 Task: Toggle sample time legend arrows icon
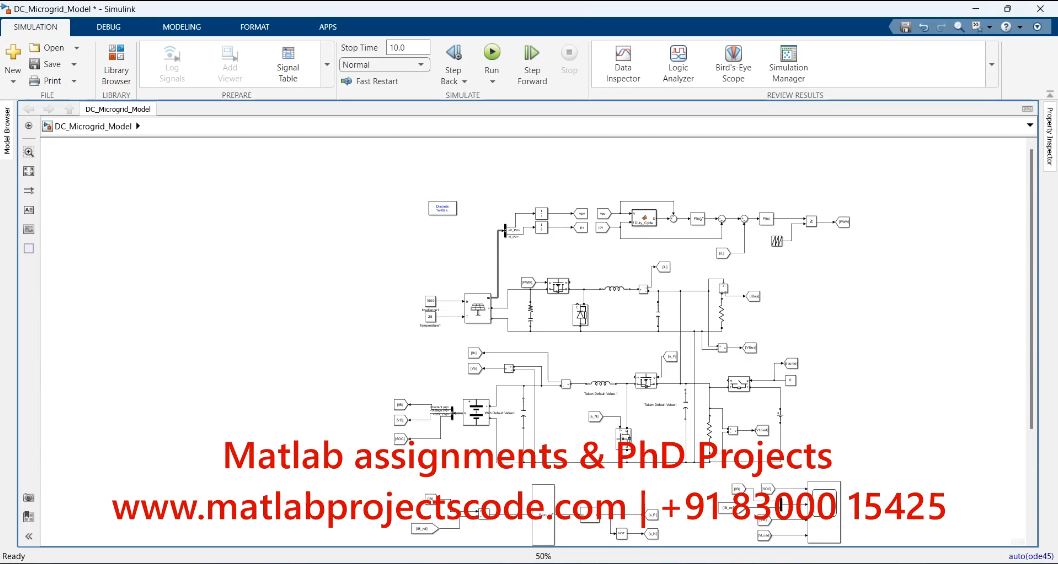pos(28,191)
